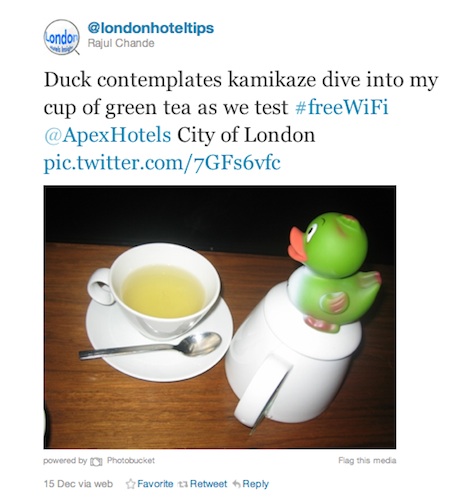Click the Rajul Chande display name

tap(121, 43)
